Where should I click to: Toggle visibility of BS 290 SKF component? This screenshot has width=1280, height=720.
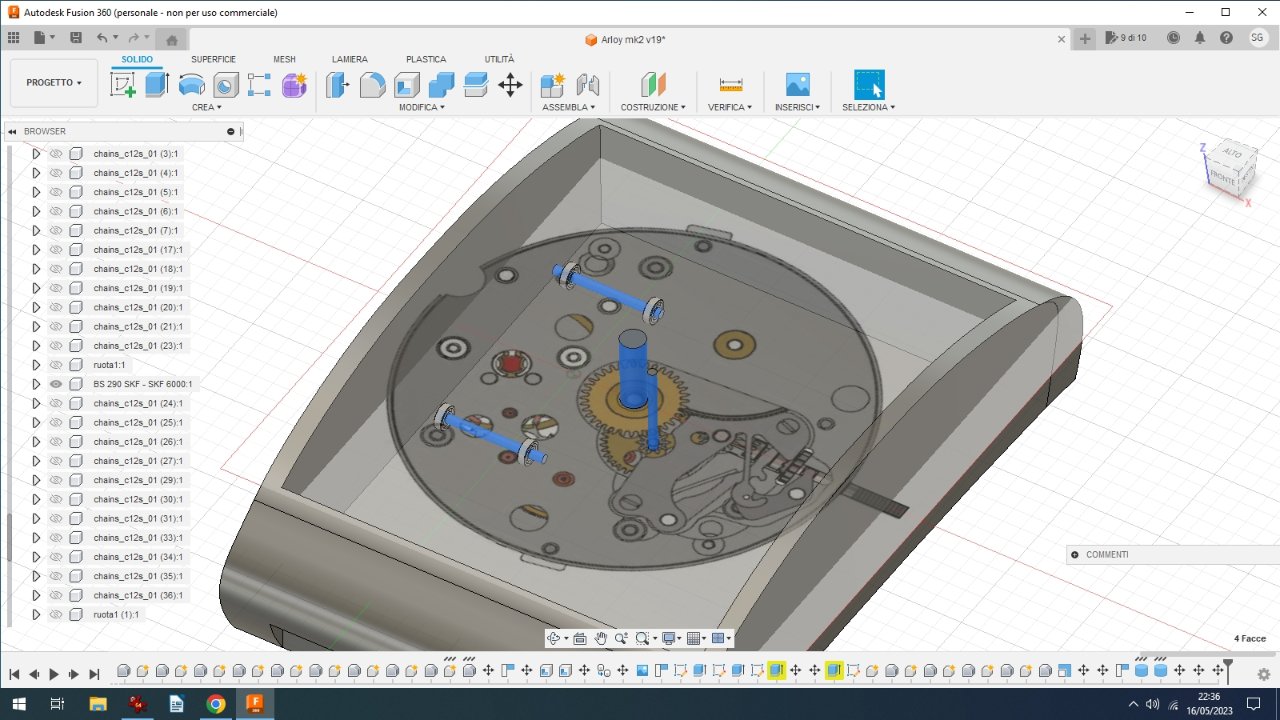pyautogui.click(x=56, y=384)
